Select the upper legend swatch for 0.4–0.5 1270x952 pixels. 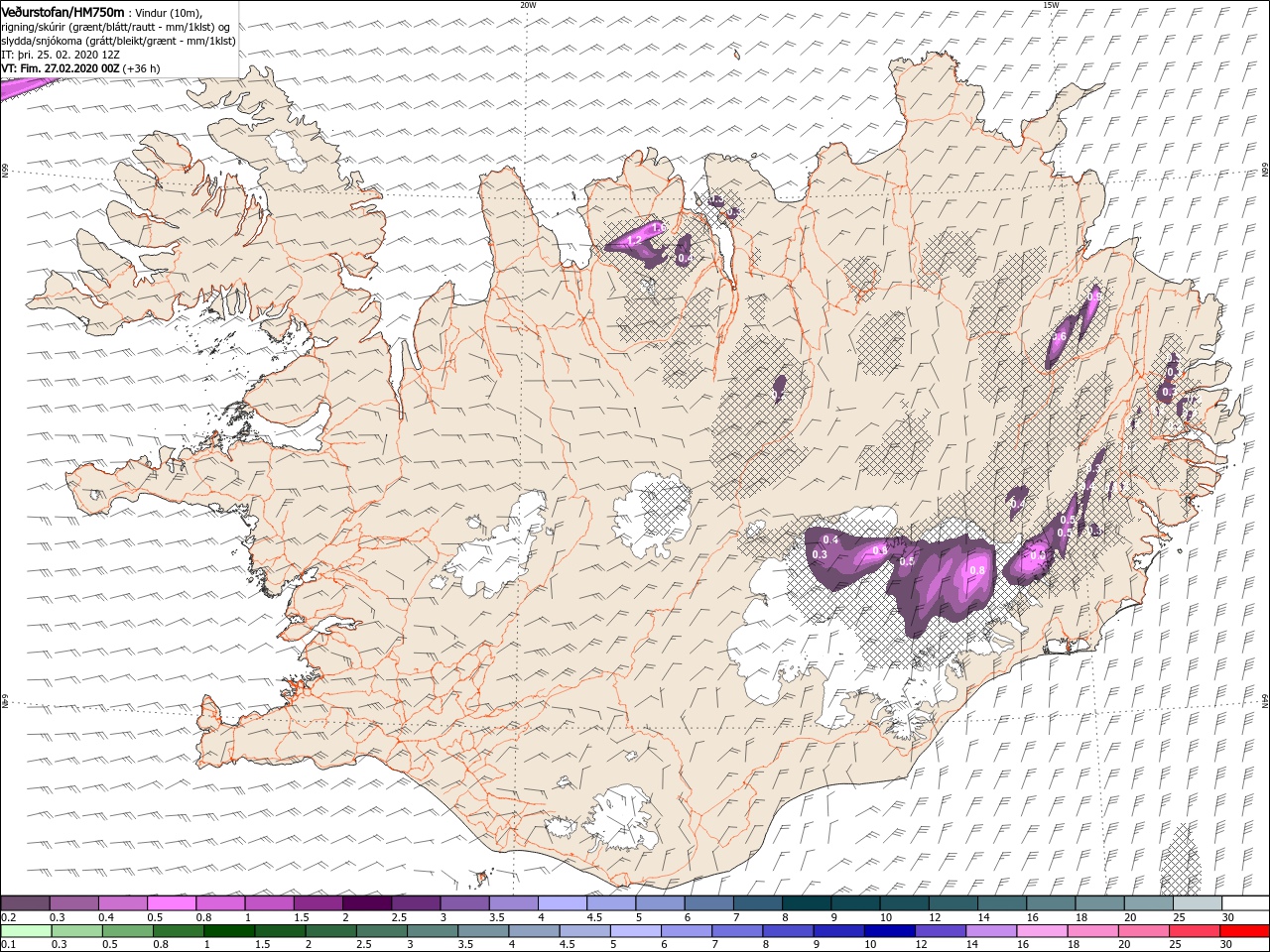coord(123,903)
